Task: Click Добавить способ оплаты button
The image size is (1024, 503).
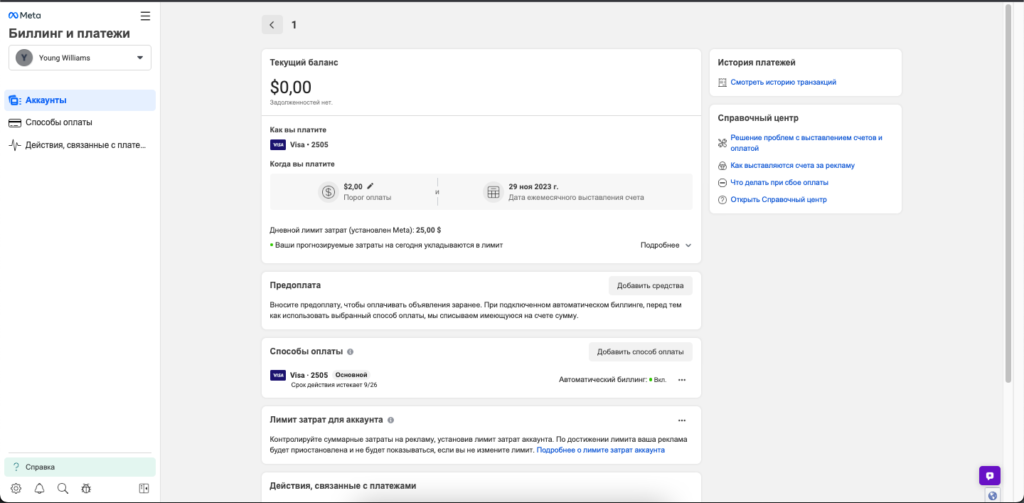Action: pos(641,351)
